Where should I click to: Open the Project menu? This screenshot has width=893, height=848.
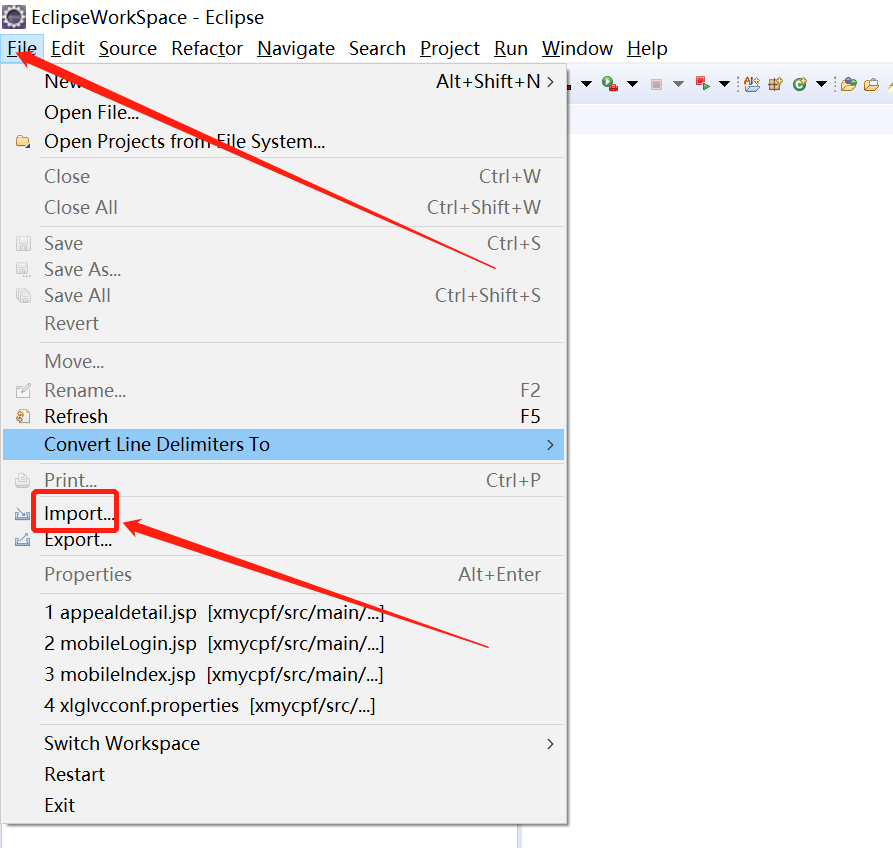[x=449, y=48]
